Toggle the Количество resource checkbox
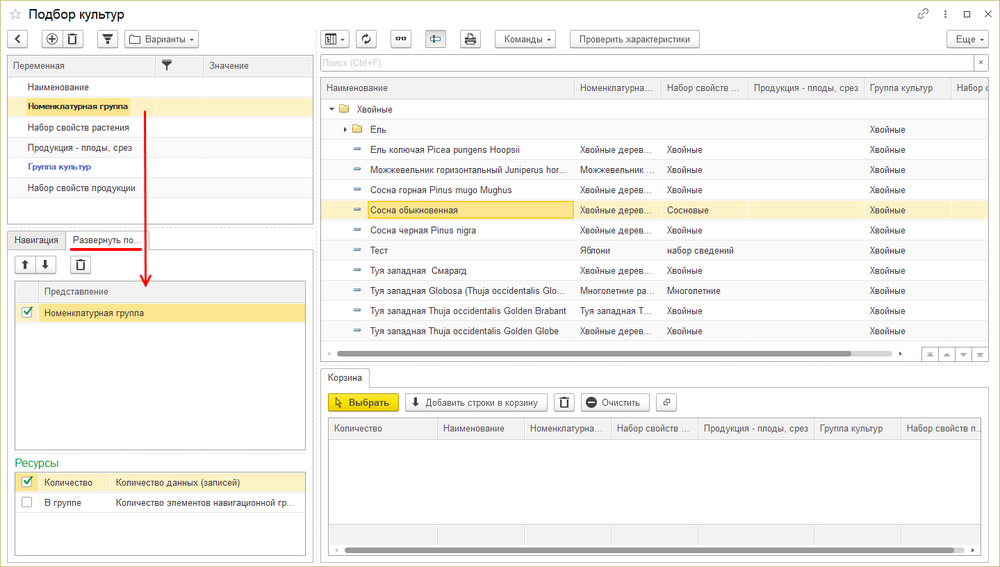 point(27,482)
